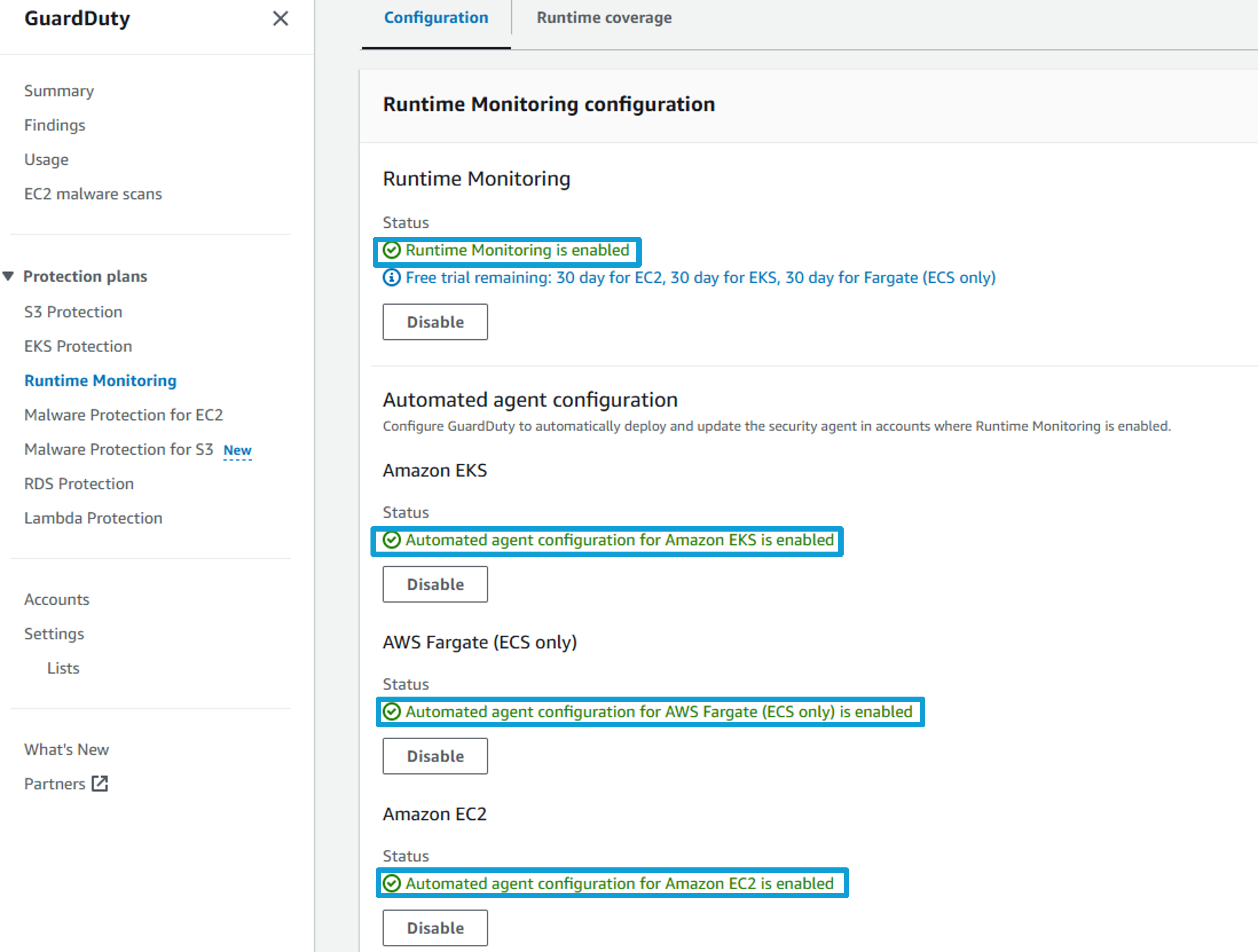Click the Amazon EC2 enabled status icon
The image size is (1258, 952).
tap(391, 883)
